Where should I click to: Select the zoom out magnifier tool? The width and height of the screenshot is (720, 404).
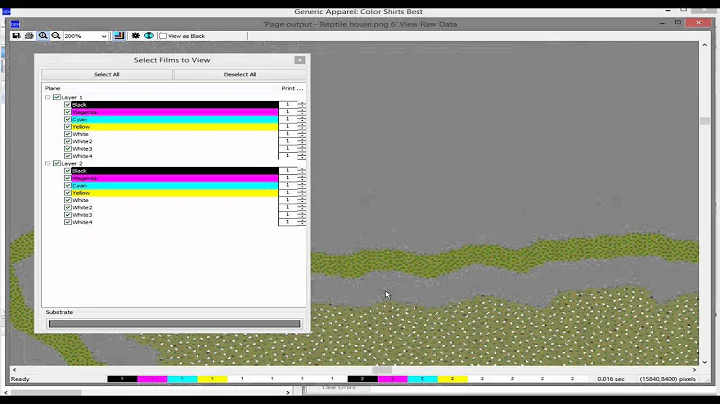point(56,36)
